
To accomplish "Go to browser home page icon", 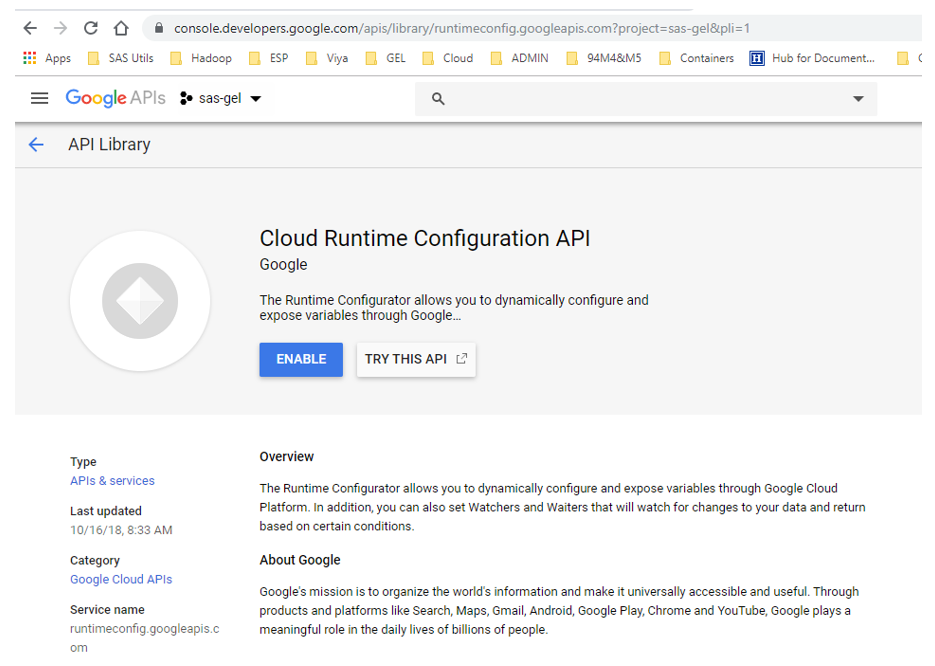I will pos(121,28).
